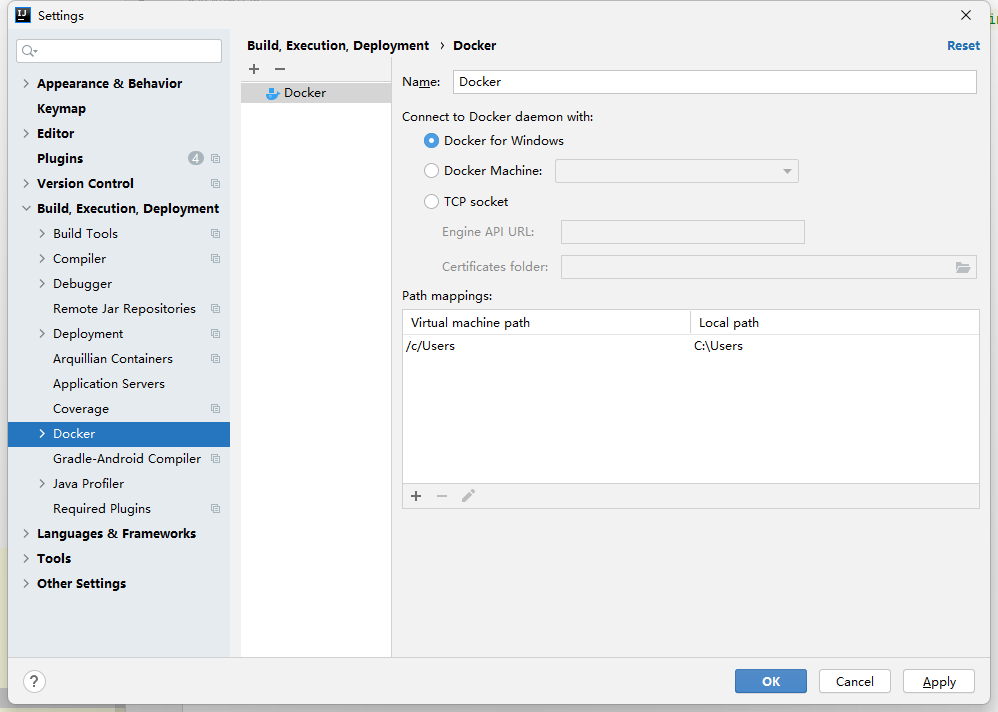
Task: Select the Docker whale icon in the list
Action: (x=272, y=93)
